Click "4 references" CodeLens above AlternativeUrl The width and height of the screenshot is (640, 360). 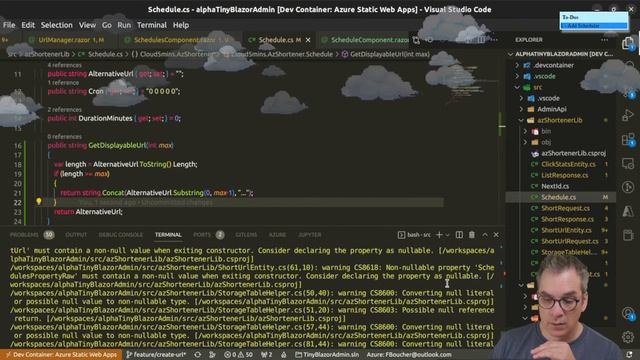pyautogui.click(x=64, y=65)
